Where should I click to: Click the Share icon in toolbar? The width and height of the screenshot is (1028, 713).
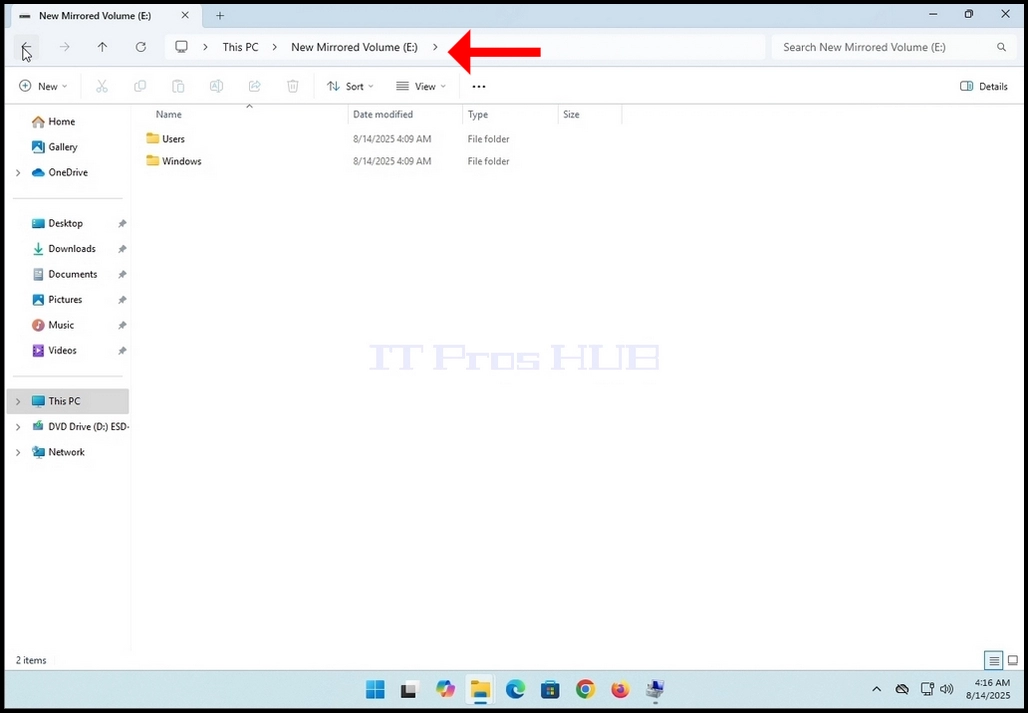pyautogui.click(x=255, y=87)
